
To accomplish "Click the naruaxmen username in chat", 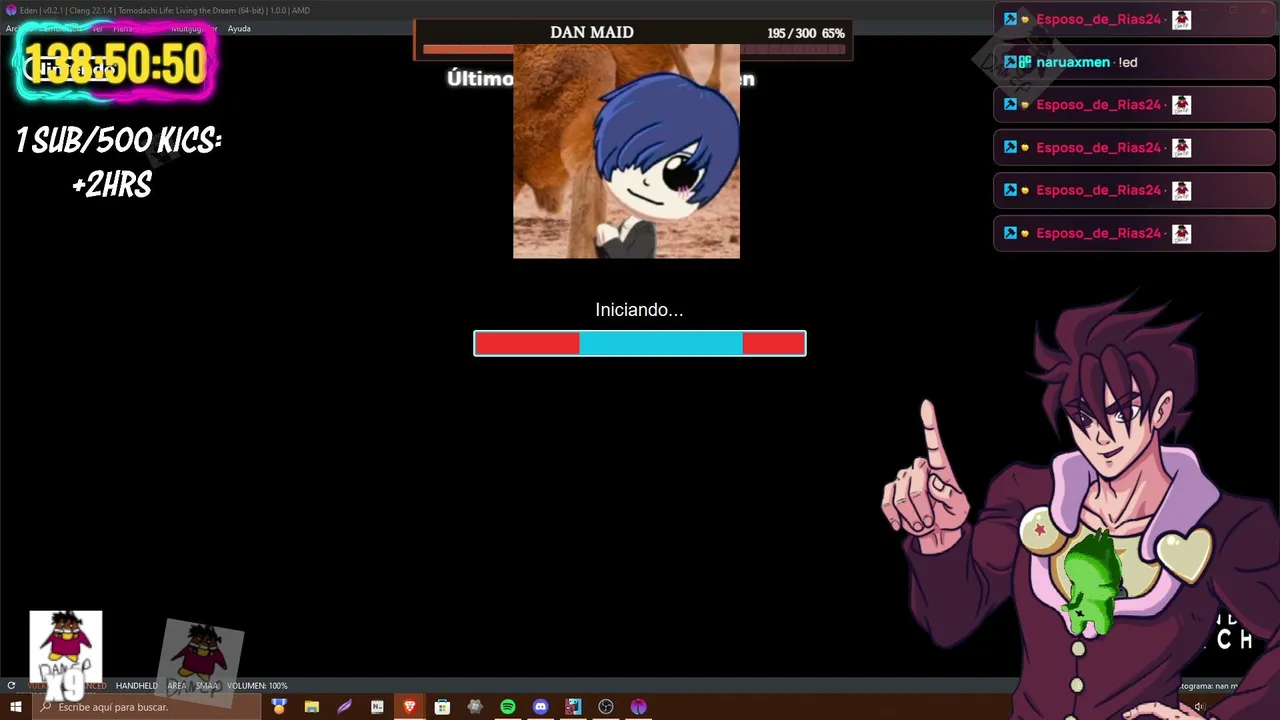I will coord(1073,62).
